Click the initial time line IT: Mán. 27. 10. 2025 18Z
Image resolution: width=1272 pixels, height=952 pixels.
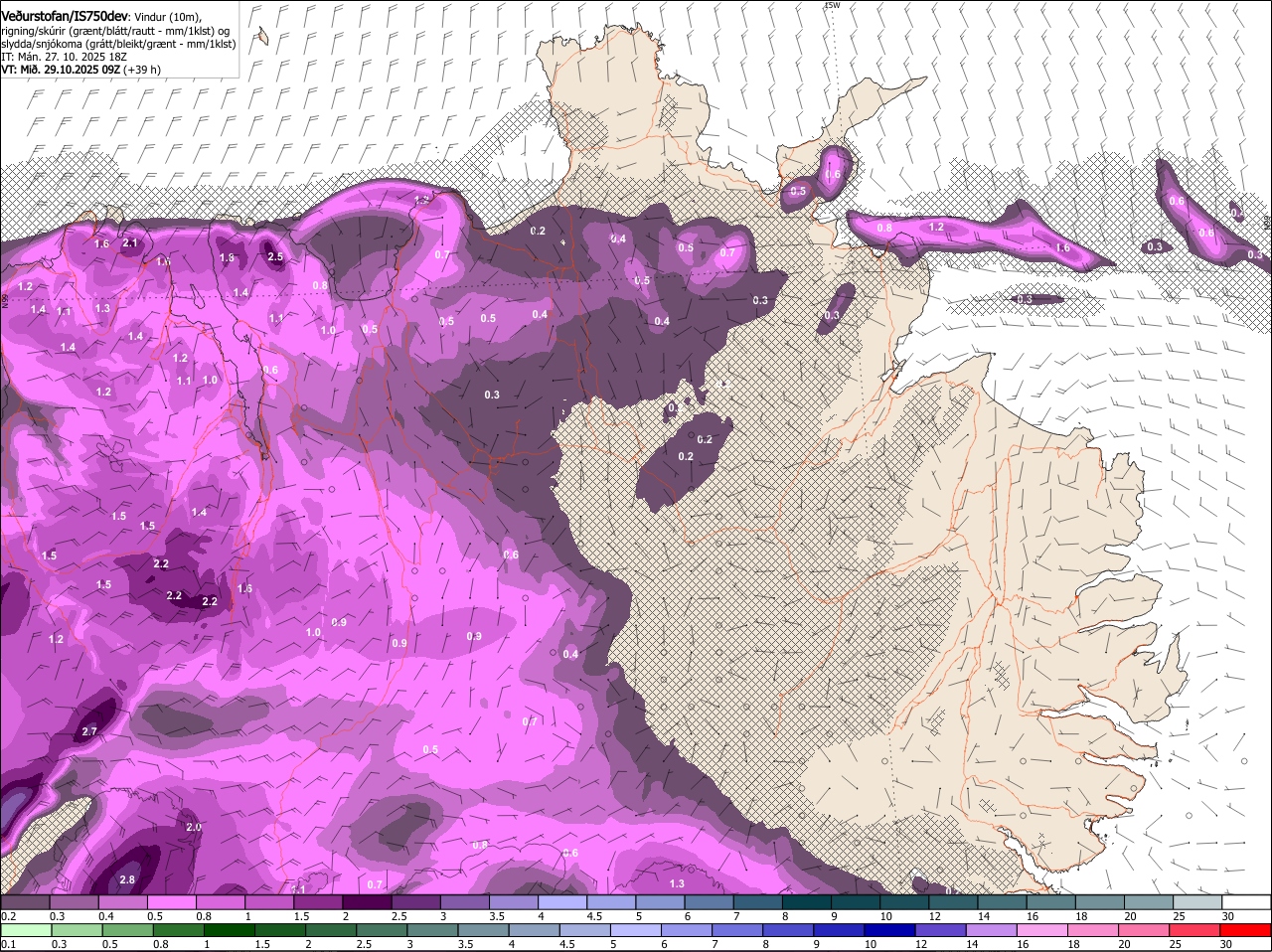(x=64, y=57)
